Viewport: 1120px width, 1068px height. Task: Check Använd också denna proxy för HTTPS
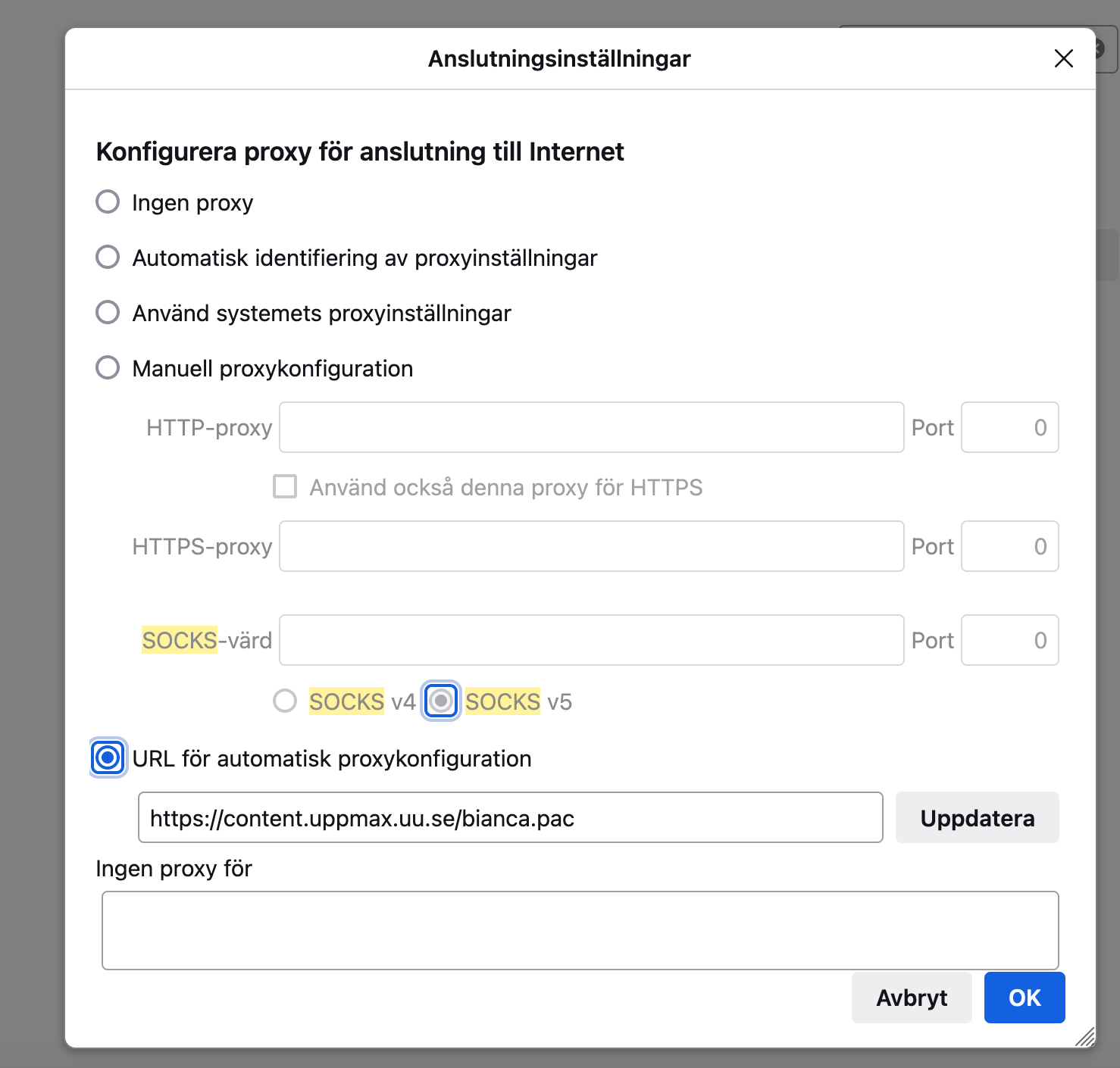[x=285, y=486]
